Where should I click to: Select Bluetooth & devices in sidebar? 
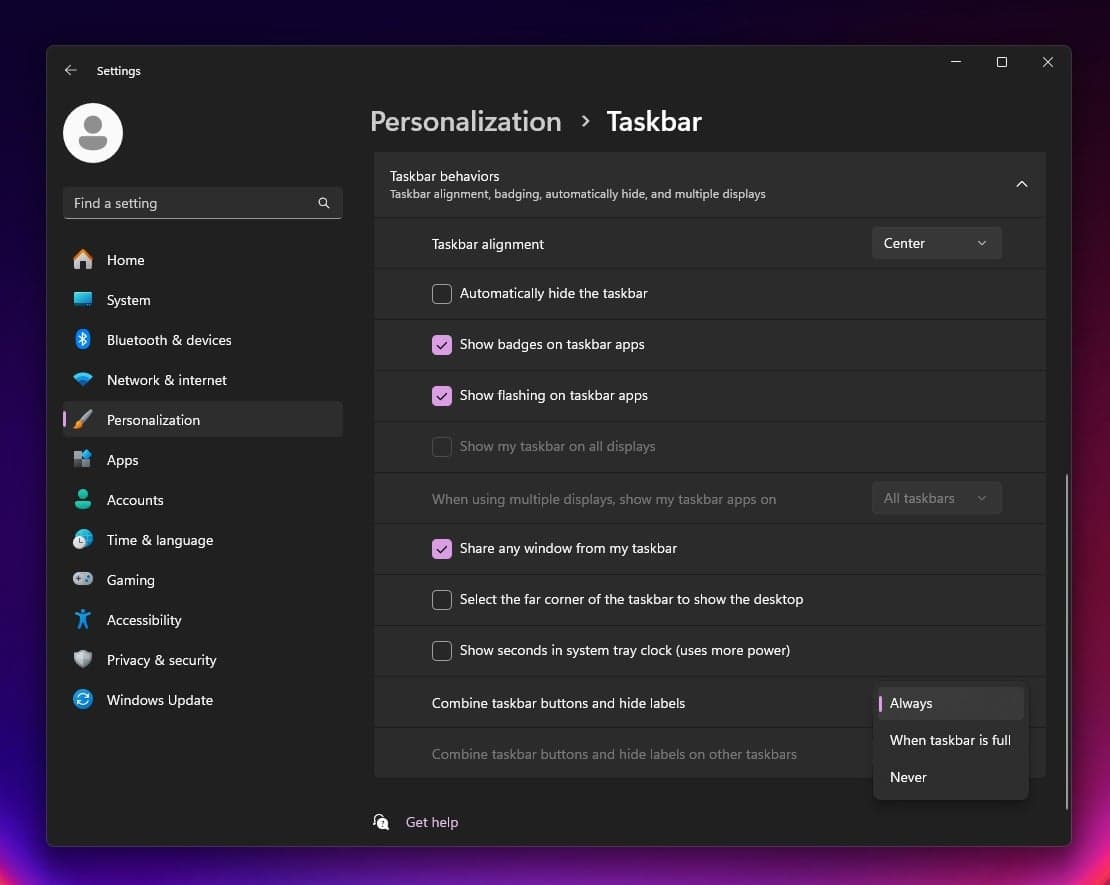click(x=168, y=340)
